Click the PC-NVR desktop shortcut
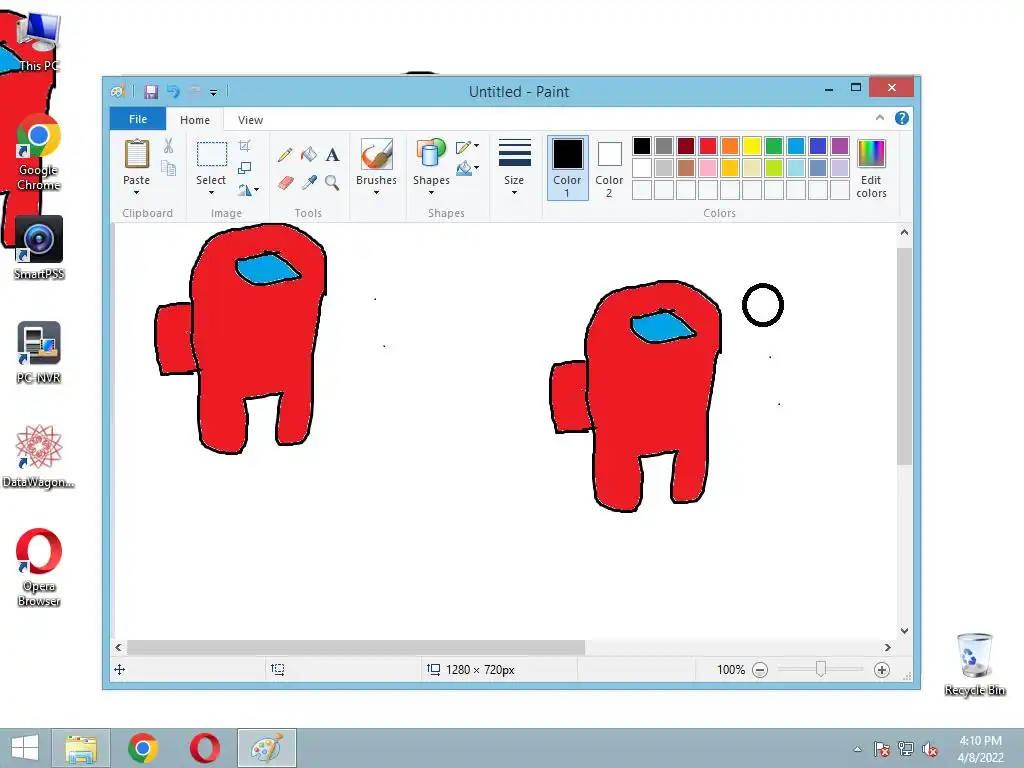Screen dimensions: 1024x768 click(39, 353)
